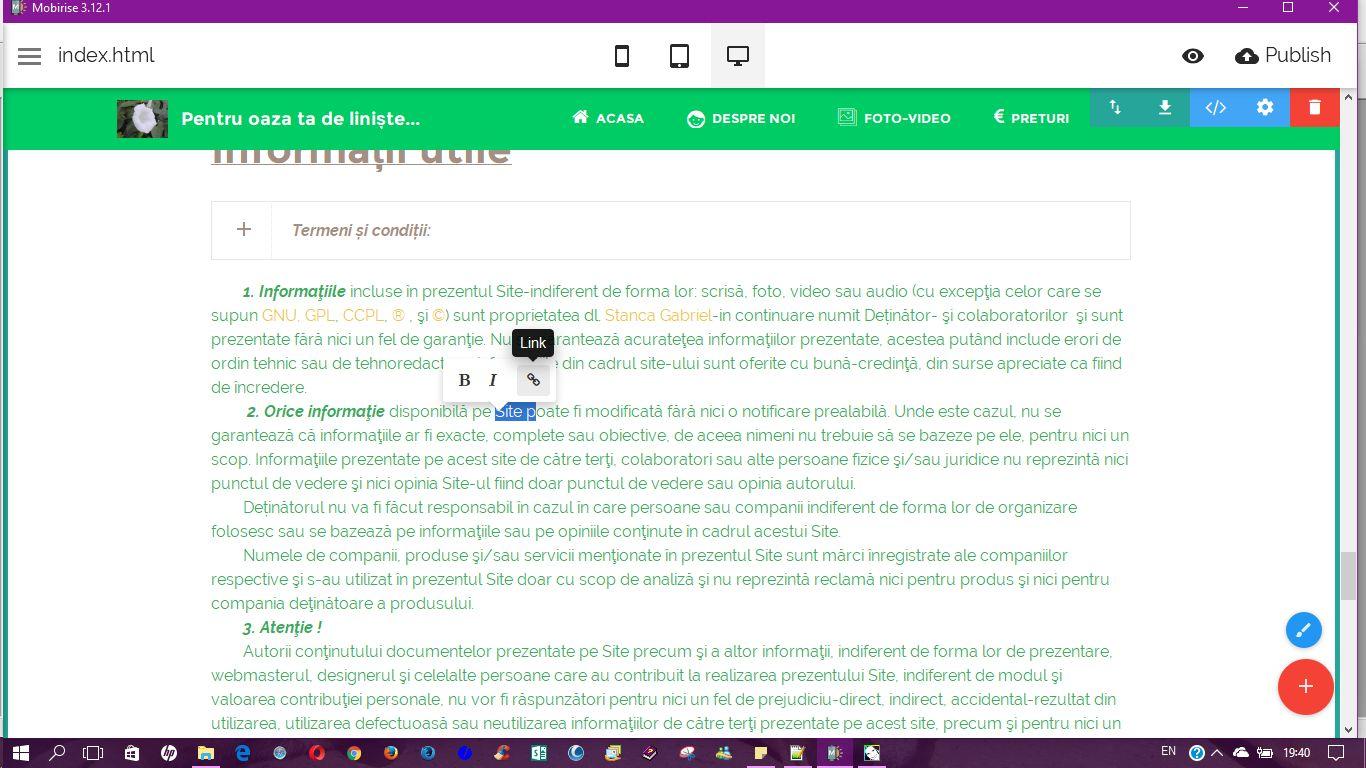Viewport: 1366px width, 768px height.
Task: Switch to mobile phone preview
Action: click(x=622, y=56)
